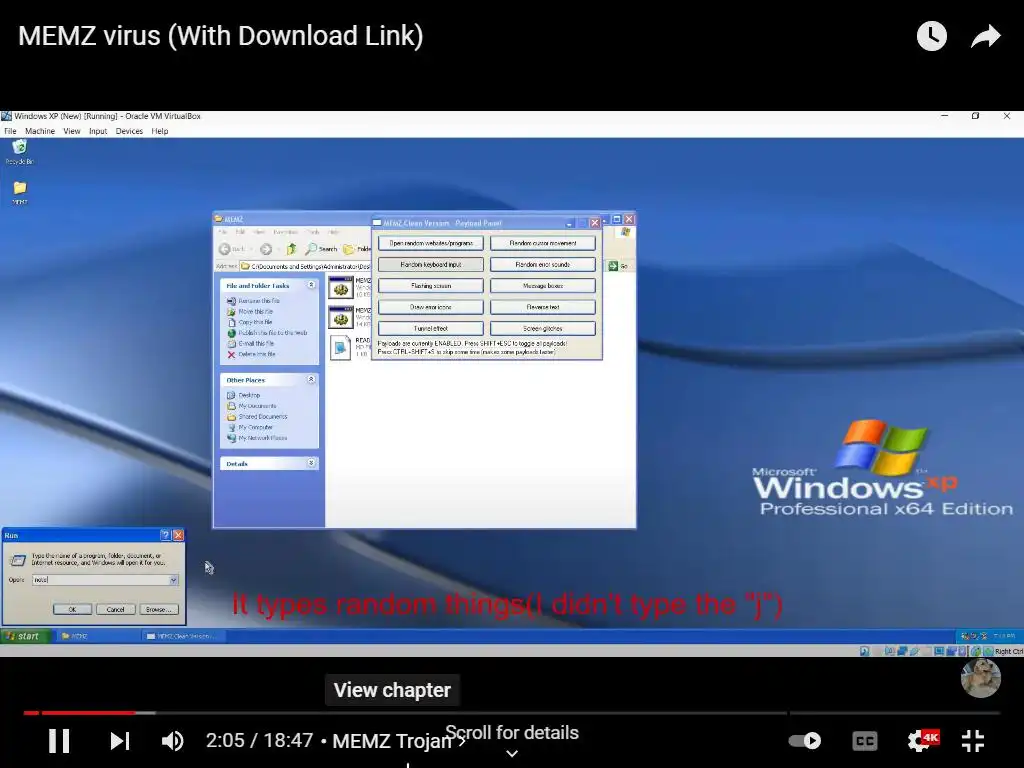Add video to Watch later
The width and height of the screenshot is (1024, 768).
click(931, 36)
